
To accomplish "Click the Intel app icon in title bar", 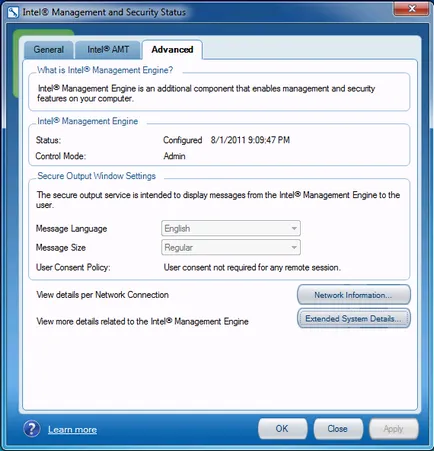I will 13,13.
